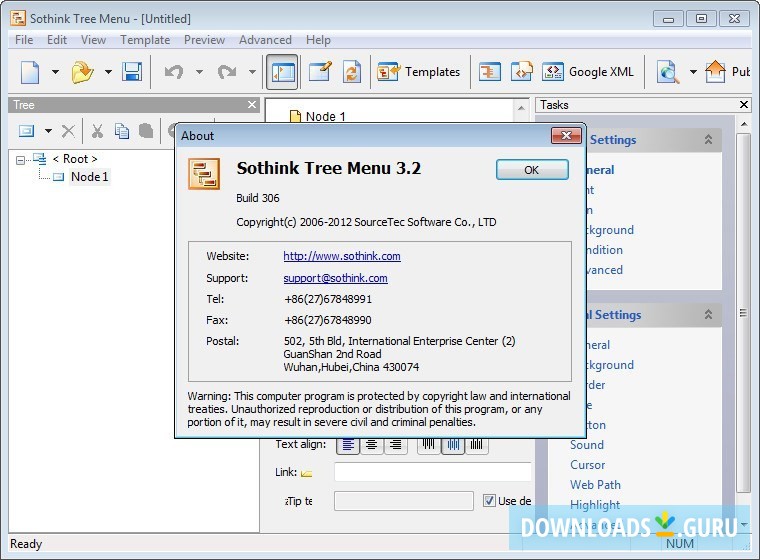Open the Cursor settings link
Image resolution: width=760 pixels, height=560 pixels.
pos(587,464)
